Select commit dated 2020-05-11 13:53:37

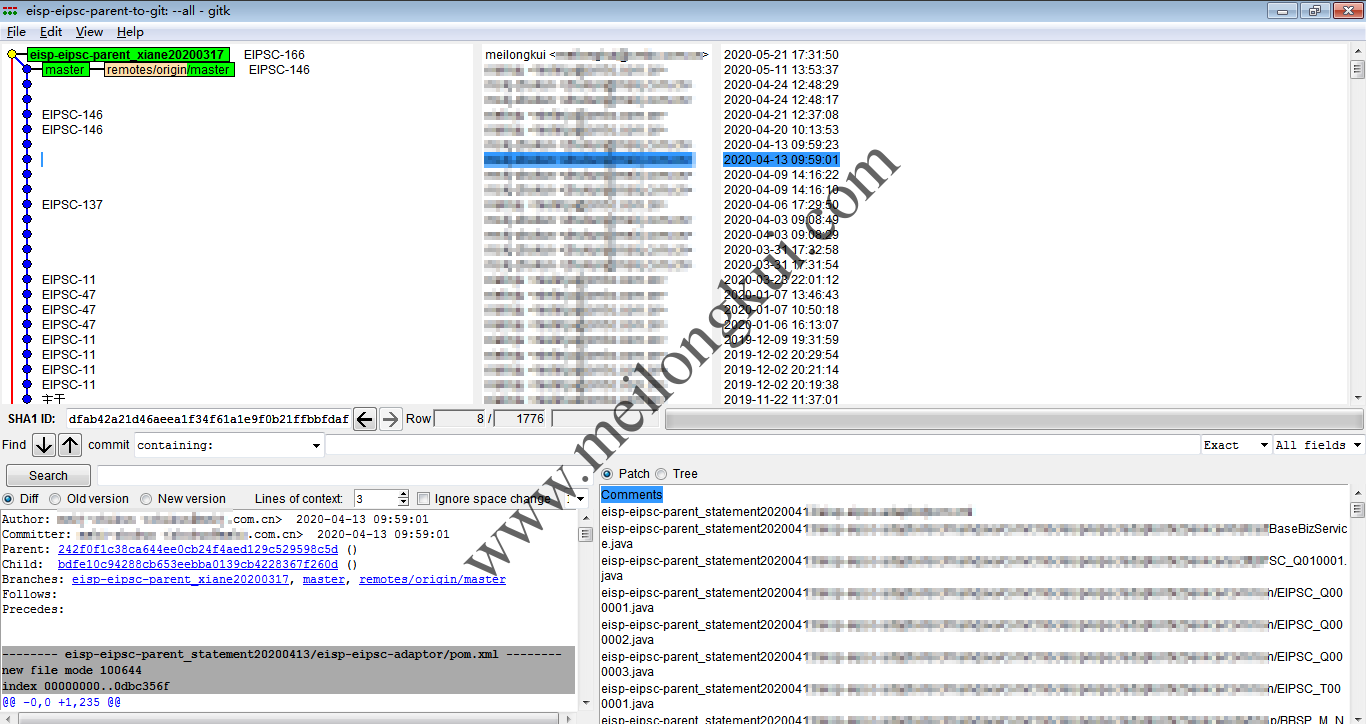[x=781, y=70]
